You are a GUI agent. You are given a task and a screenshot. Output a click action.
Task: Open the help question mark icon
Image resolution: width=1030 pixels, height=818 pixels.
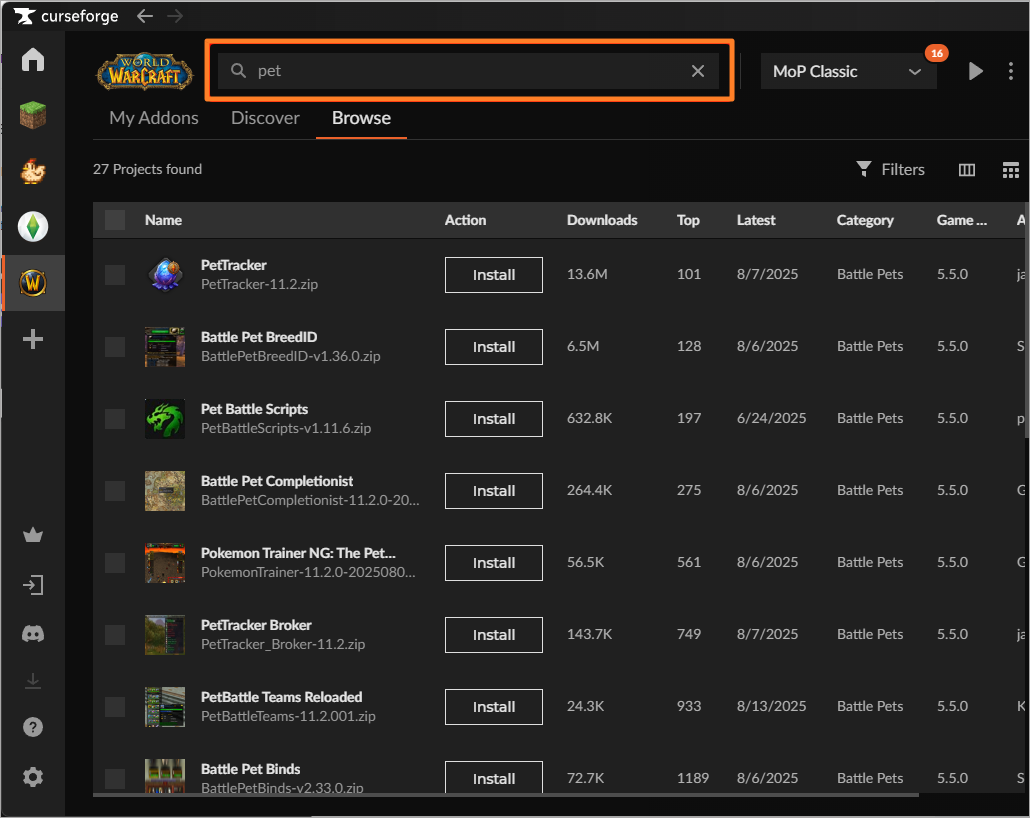pyautogui.click(x=33, y=727)
